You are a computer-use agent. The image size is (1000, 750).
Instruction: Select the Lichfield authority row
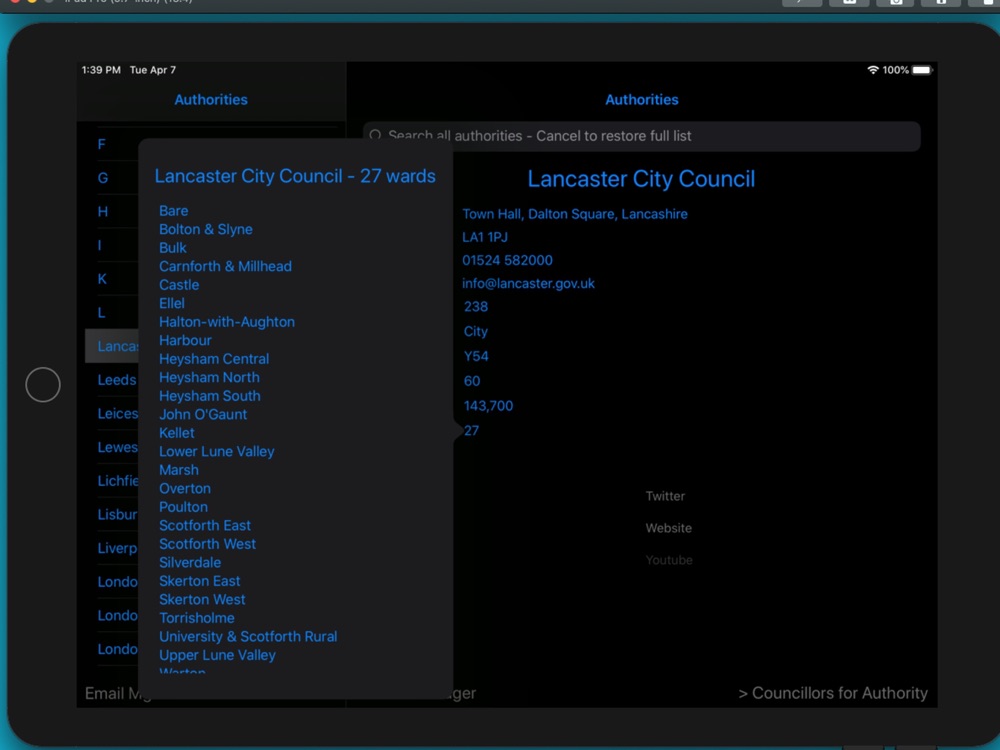(x=118, y=481)
